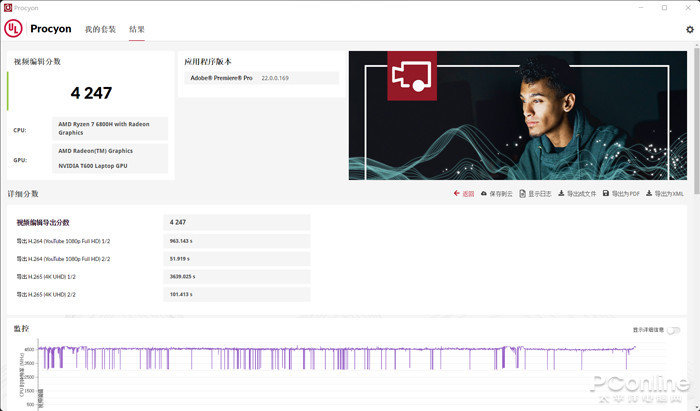Click the AMD Ryzen 7 6800H CPU value
The image size is (700, 411).
point(110,129)
